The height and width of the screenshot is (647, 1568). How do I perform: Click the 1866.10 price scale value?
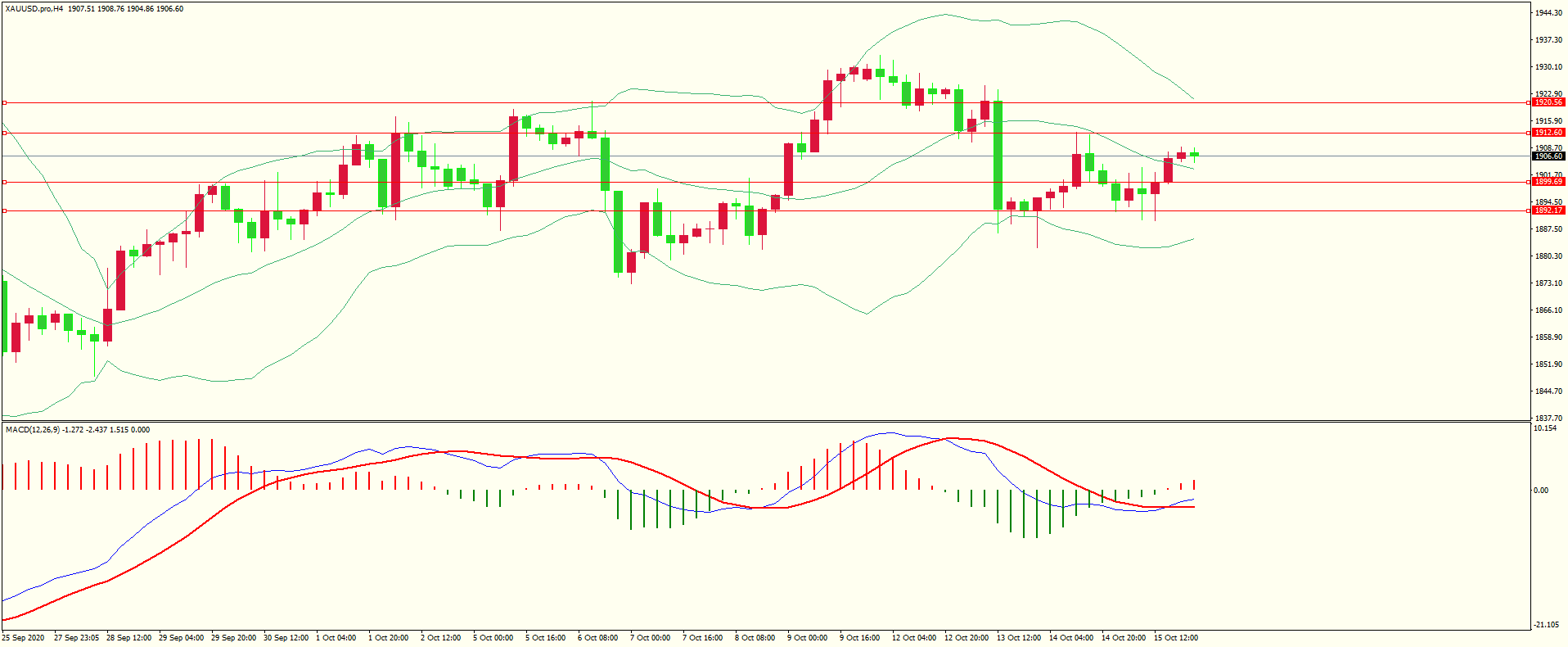(1548, 310)
